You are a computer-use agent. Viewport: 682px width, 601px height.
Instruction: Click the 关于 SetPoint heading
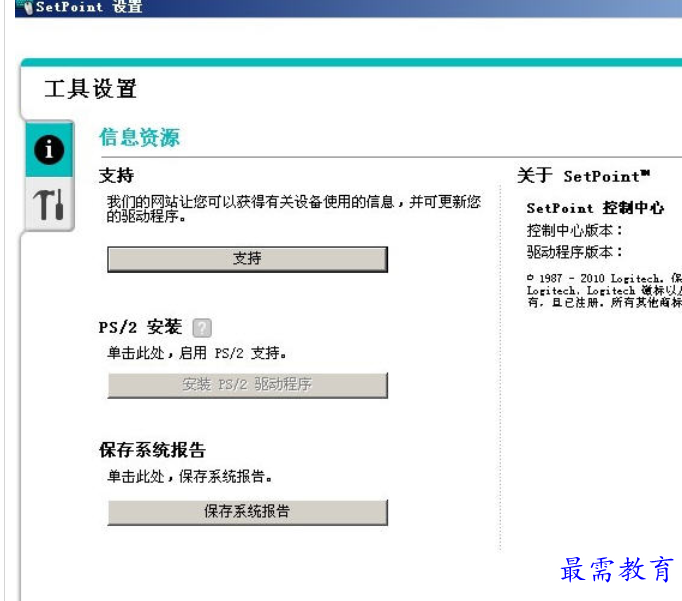pyautogui.click(x=583, y=176)
